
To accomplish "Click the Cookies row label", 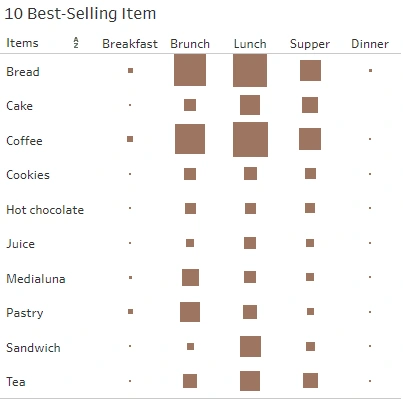I will point(28,175).
